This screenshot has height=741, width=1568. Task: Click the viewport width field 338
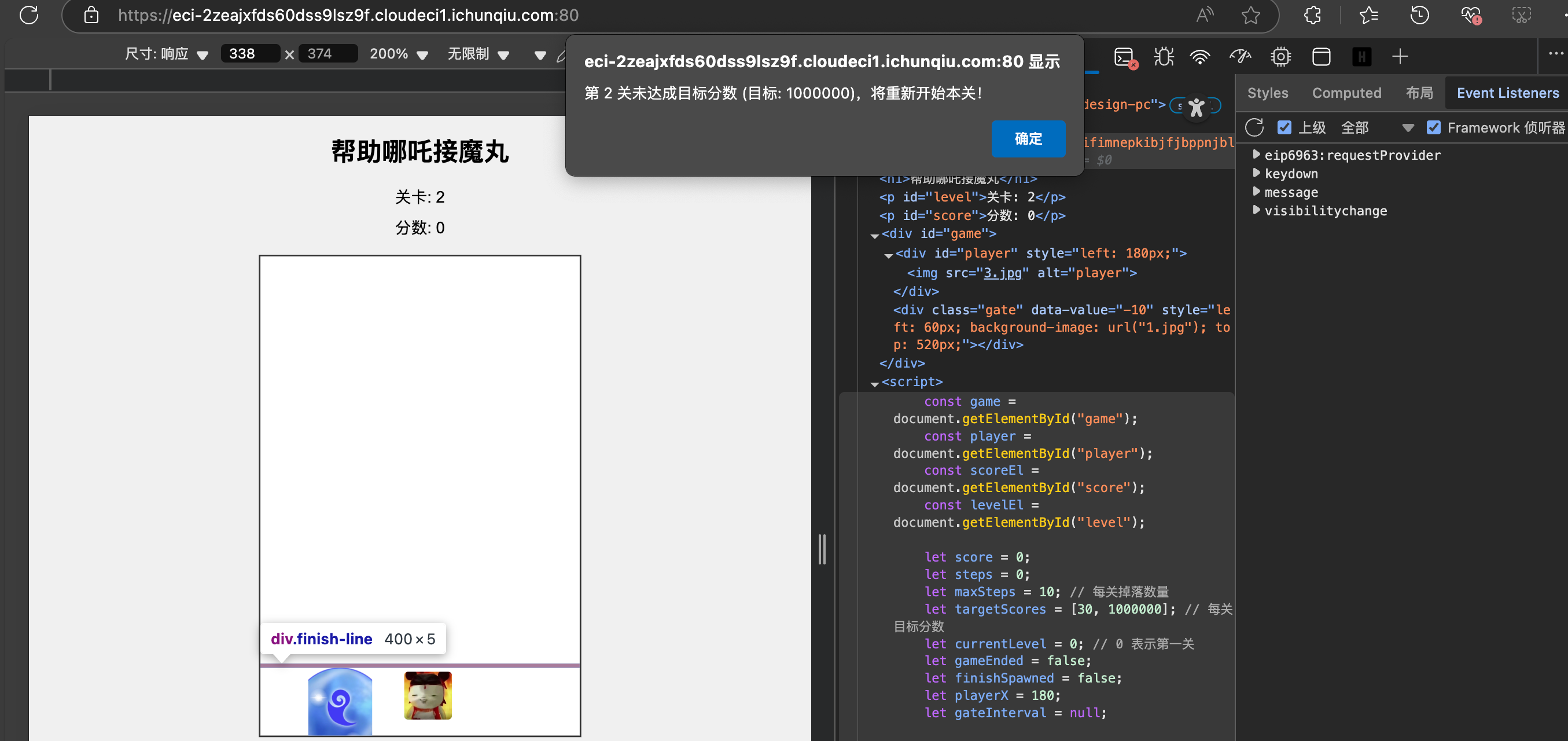[249, 54]
